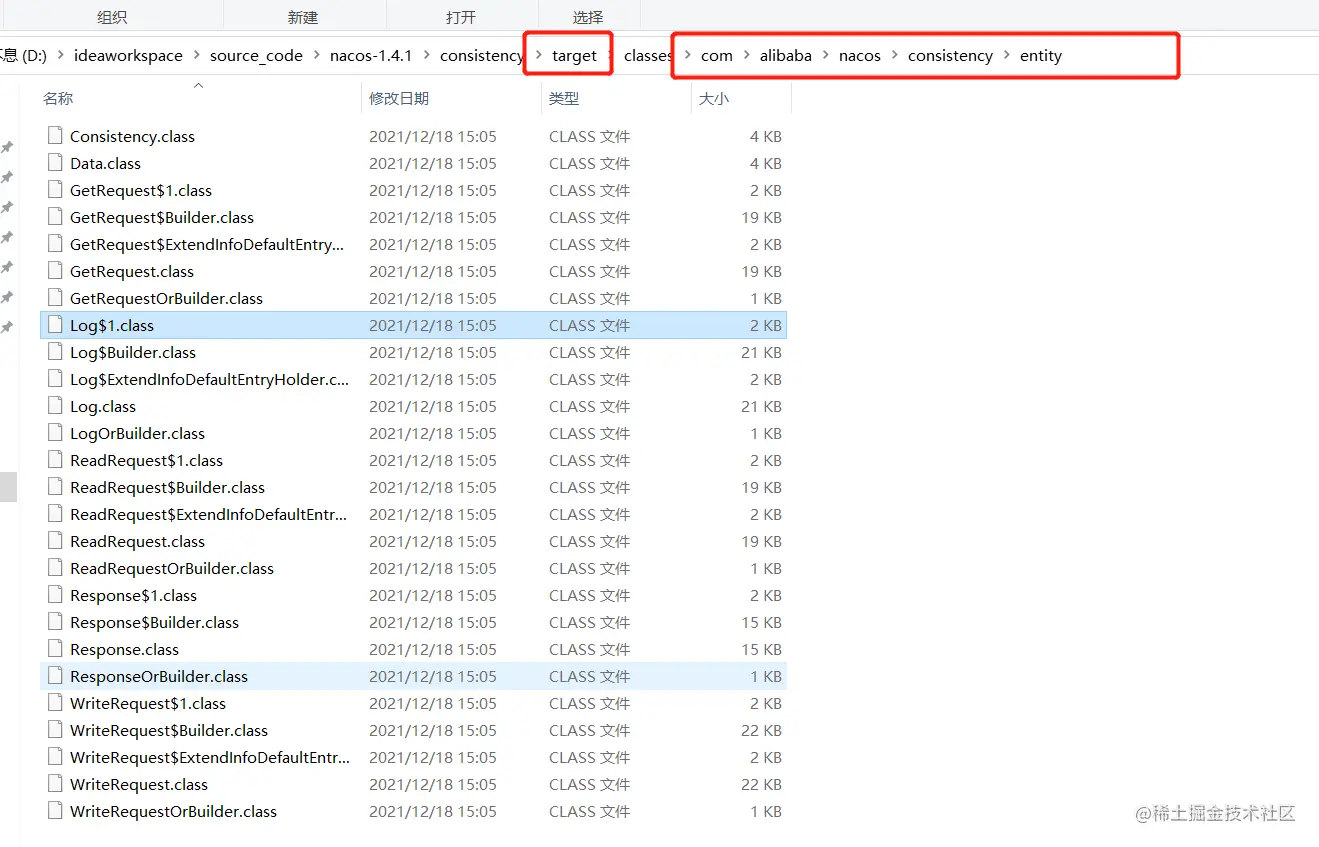
Task: Click the ReadRequestOrBuilder.class file icon
Action: pos(55,568)
